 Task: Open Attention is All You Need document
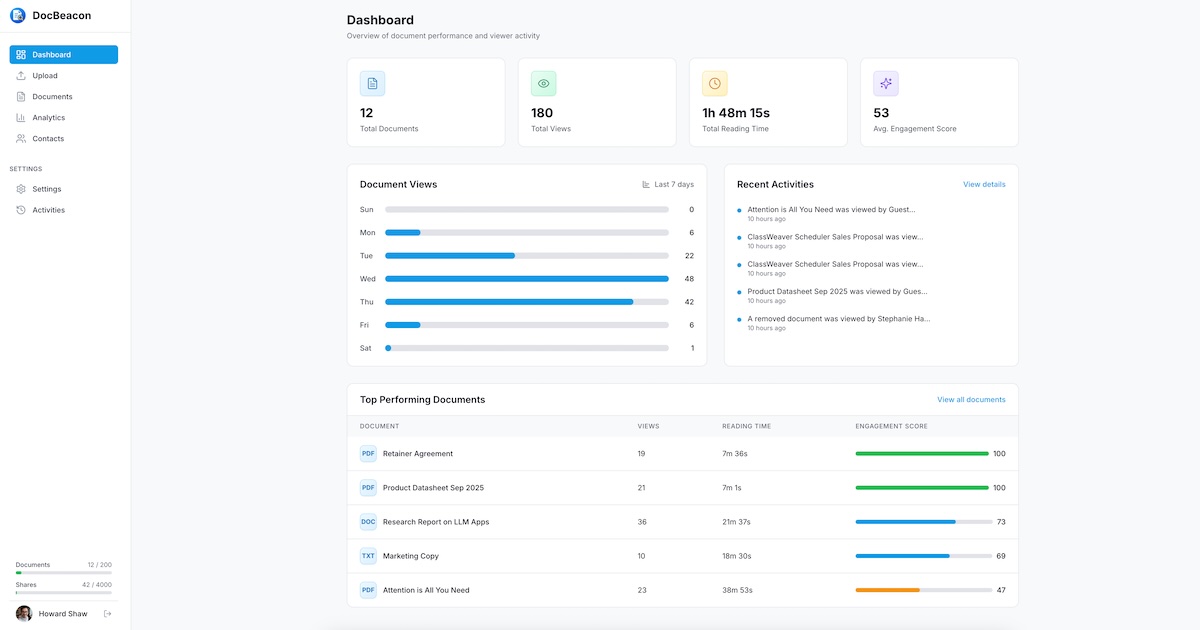(683, 590)
